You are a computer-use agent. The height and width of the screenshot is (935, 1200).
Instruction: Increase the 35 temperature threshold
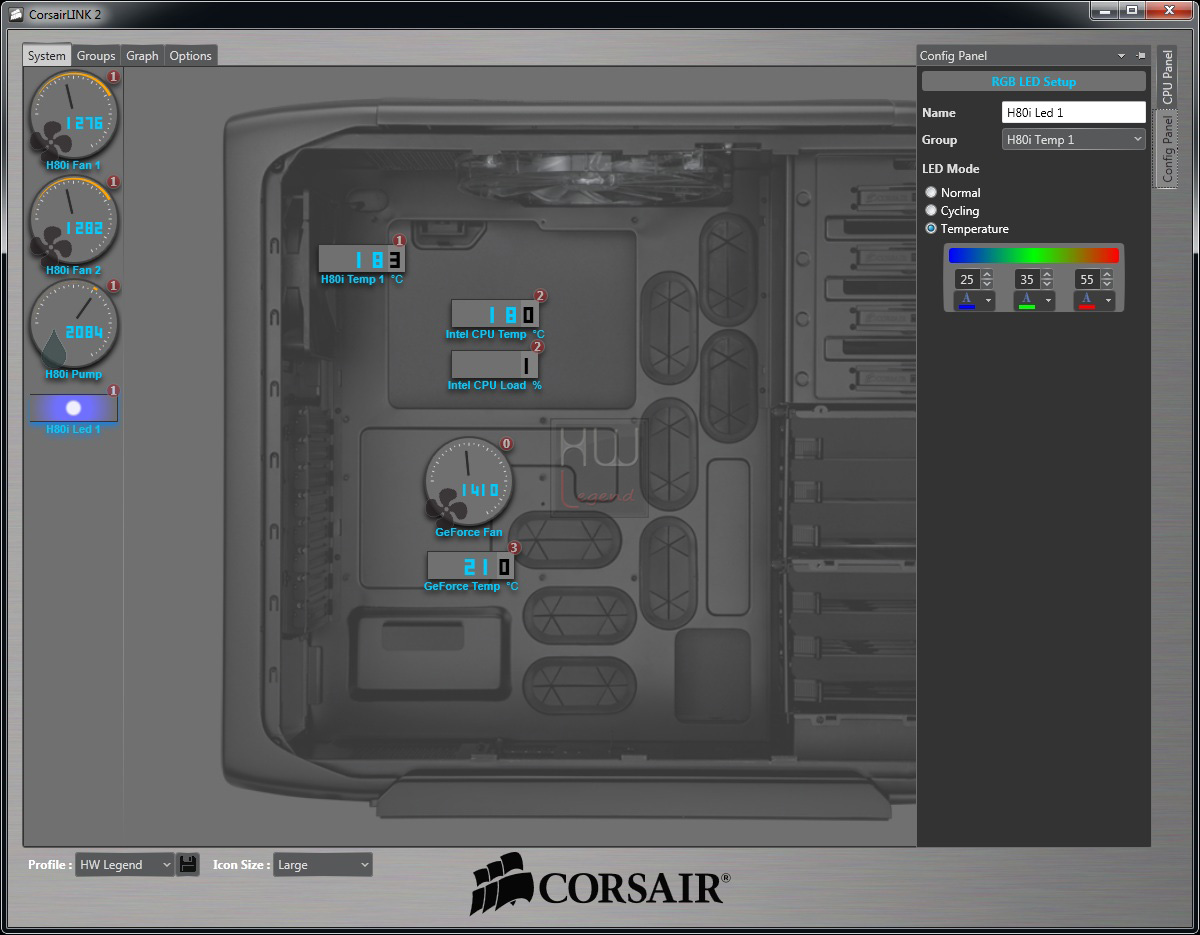1047,275
